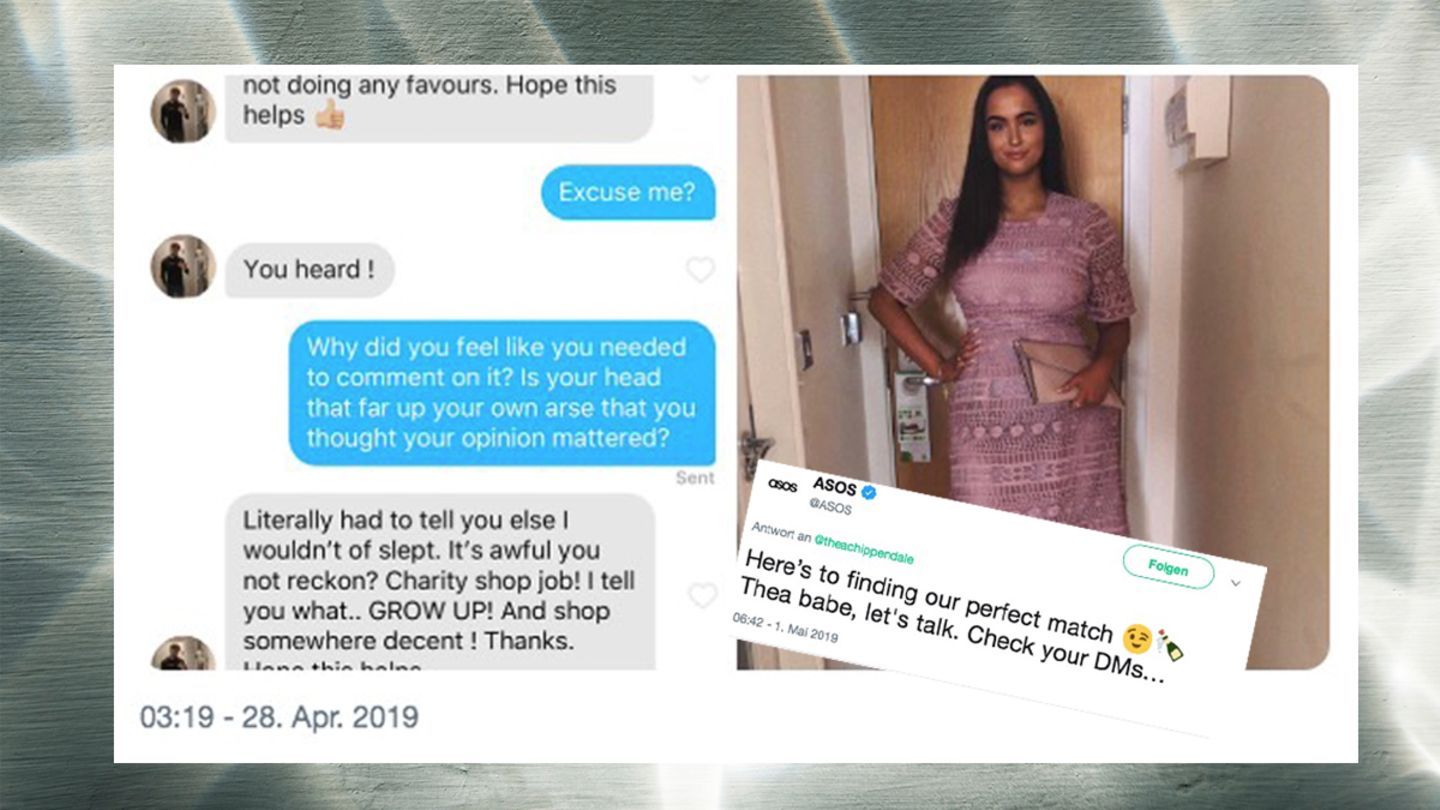Click the thumbs-up emoji after "Hope this helps"
The width and height of the screenshot is (1440, 810).
click(329, 115)
